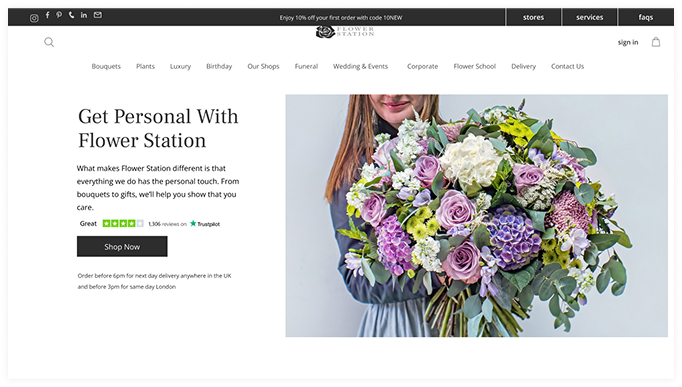
Task: Click the sign in link
Action: click(x=628, y=42)
